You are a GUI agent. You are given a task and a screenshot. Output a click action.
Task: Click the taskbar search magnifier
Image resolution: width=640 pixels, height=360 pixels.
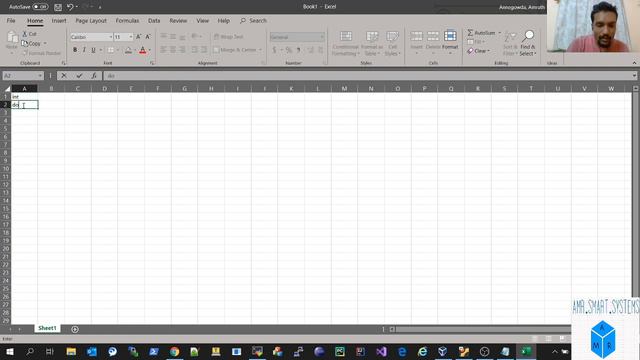(30, 351)
